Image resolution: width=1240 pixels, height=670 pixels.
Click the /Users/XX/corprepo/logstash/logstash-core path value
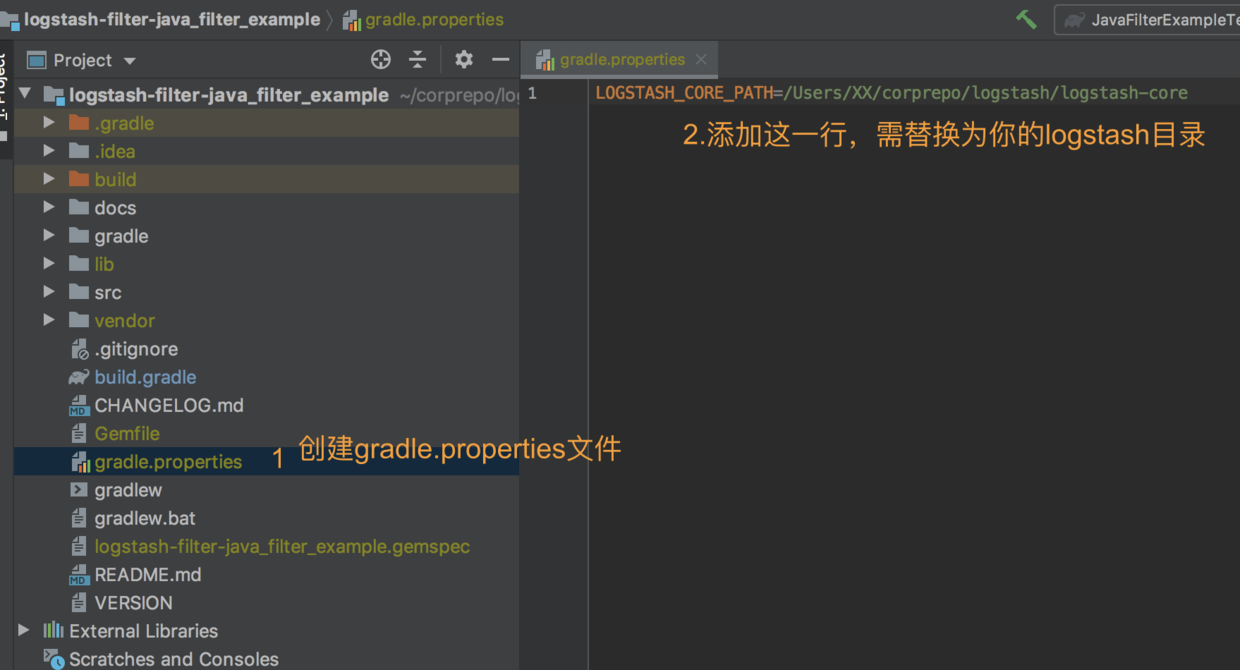click(x=985, y=93)
